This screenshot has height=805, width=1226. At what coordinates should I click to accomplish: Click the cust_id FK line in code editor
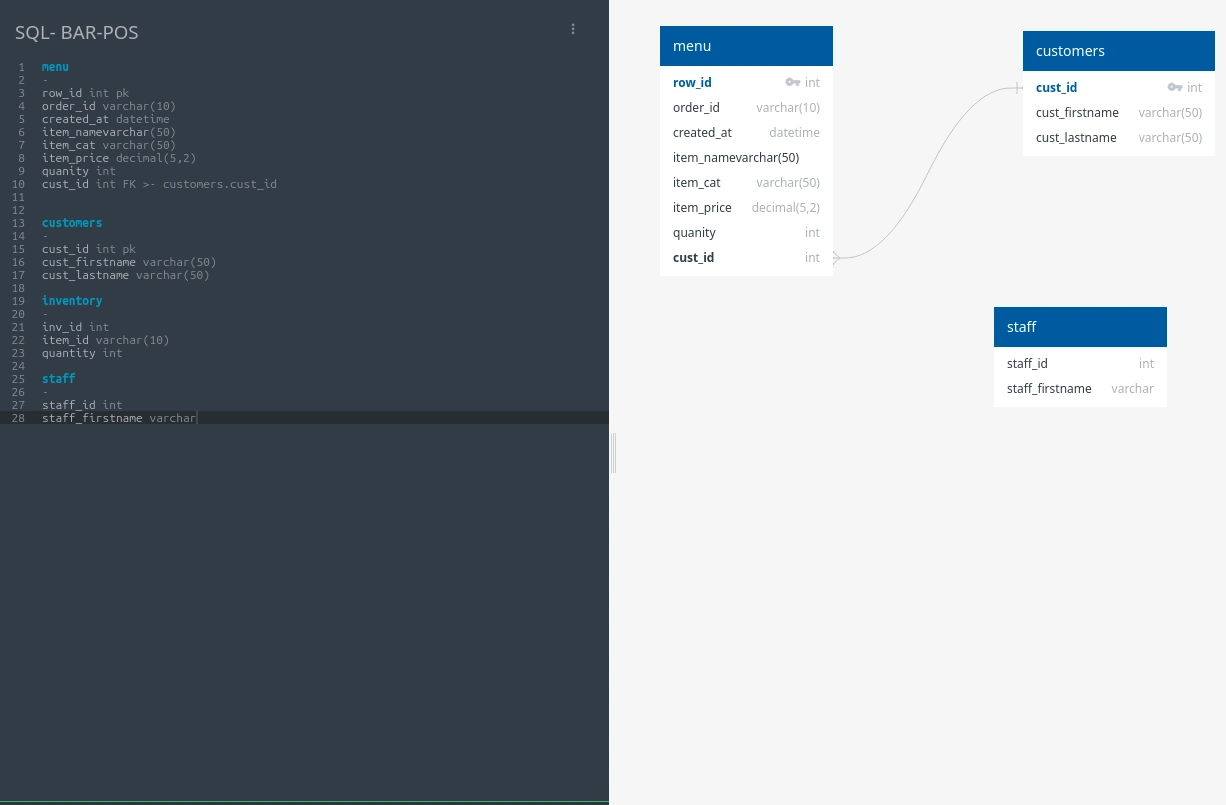(159, 184)
